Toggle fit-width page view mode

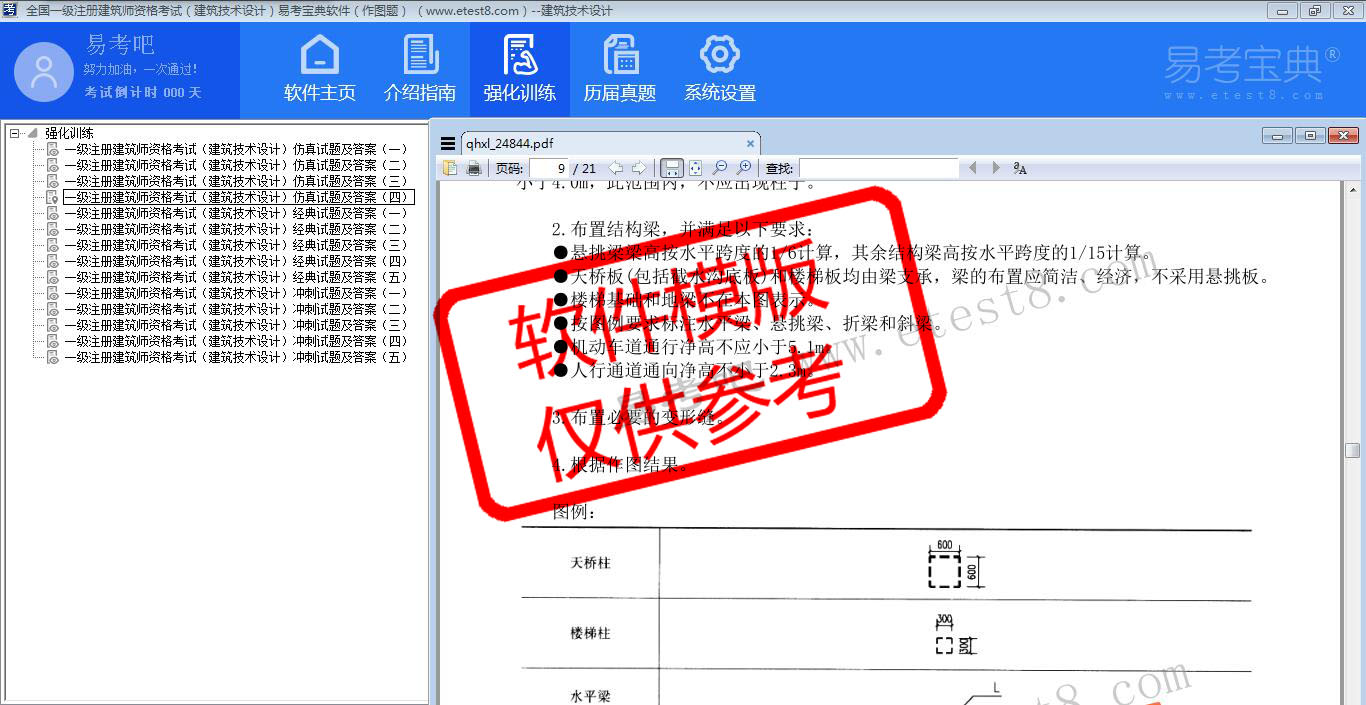(x=672, y=168)
